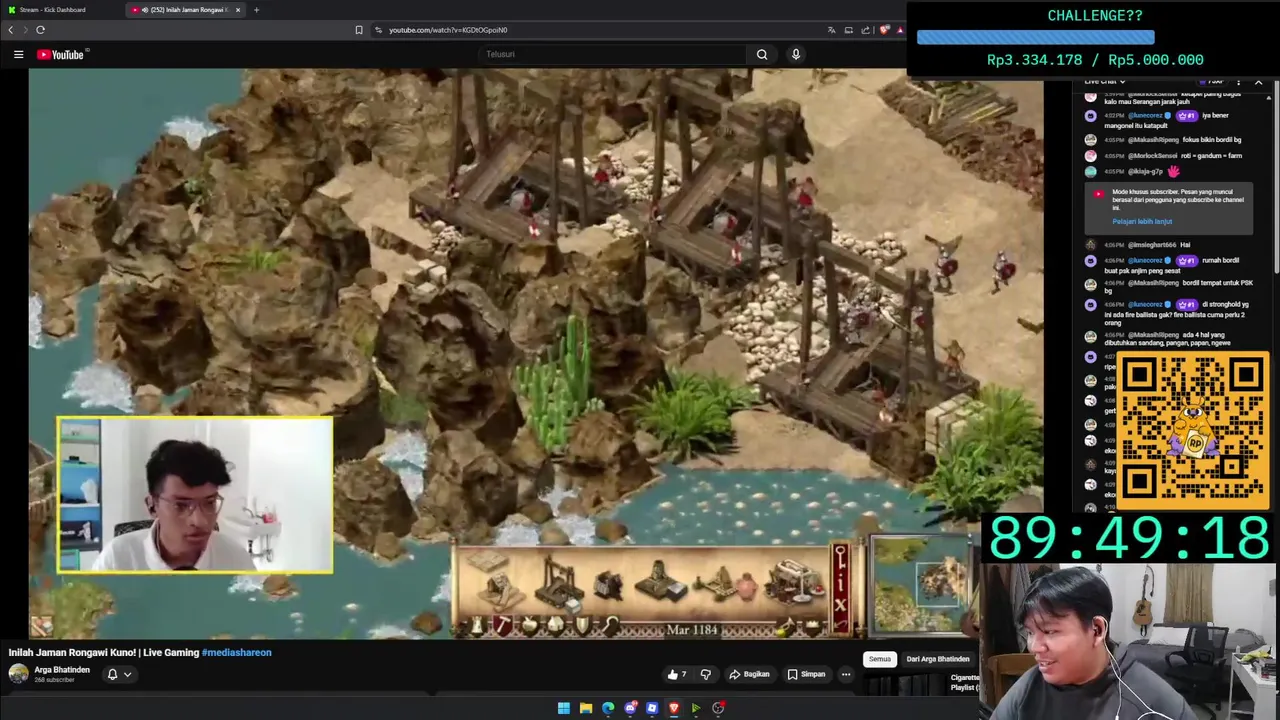Viewport: 1280px width, 720px height.
Task: Choose the ox tether building
Action: pyautogui.click(x=609, y=585)
